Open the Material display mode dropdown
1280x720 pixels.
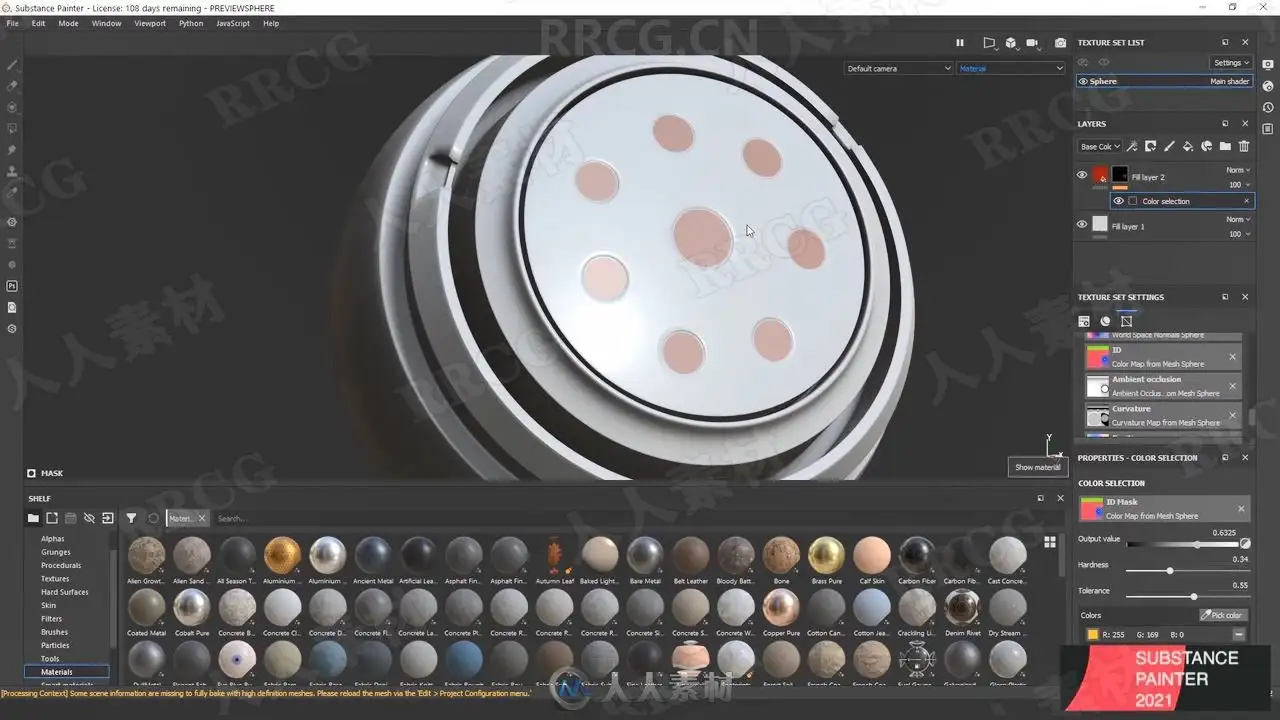(x=1011, y=68)
